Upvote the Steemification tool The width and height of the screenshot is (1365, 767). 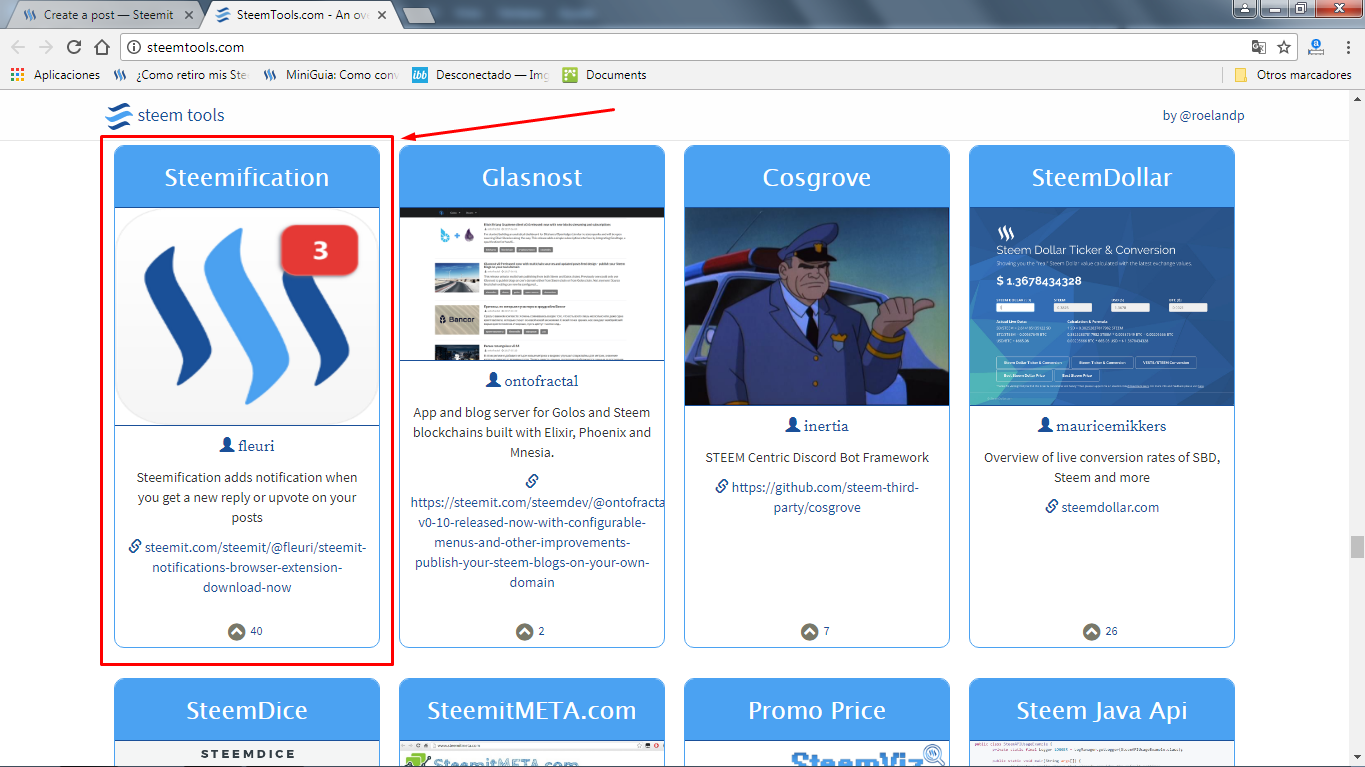pos(236,631)
